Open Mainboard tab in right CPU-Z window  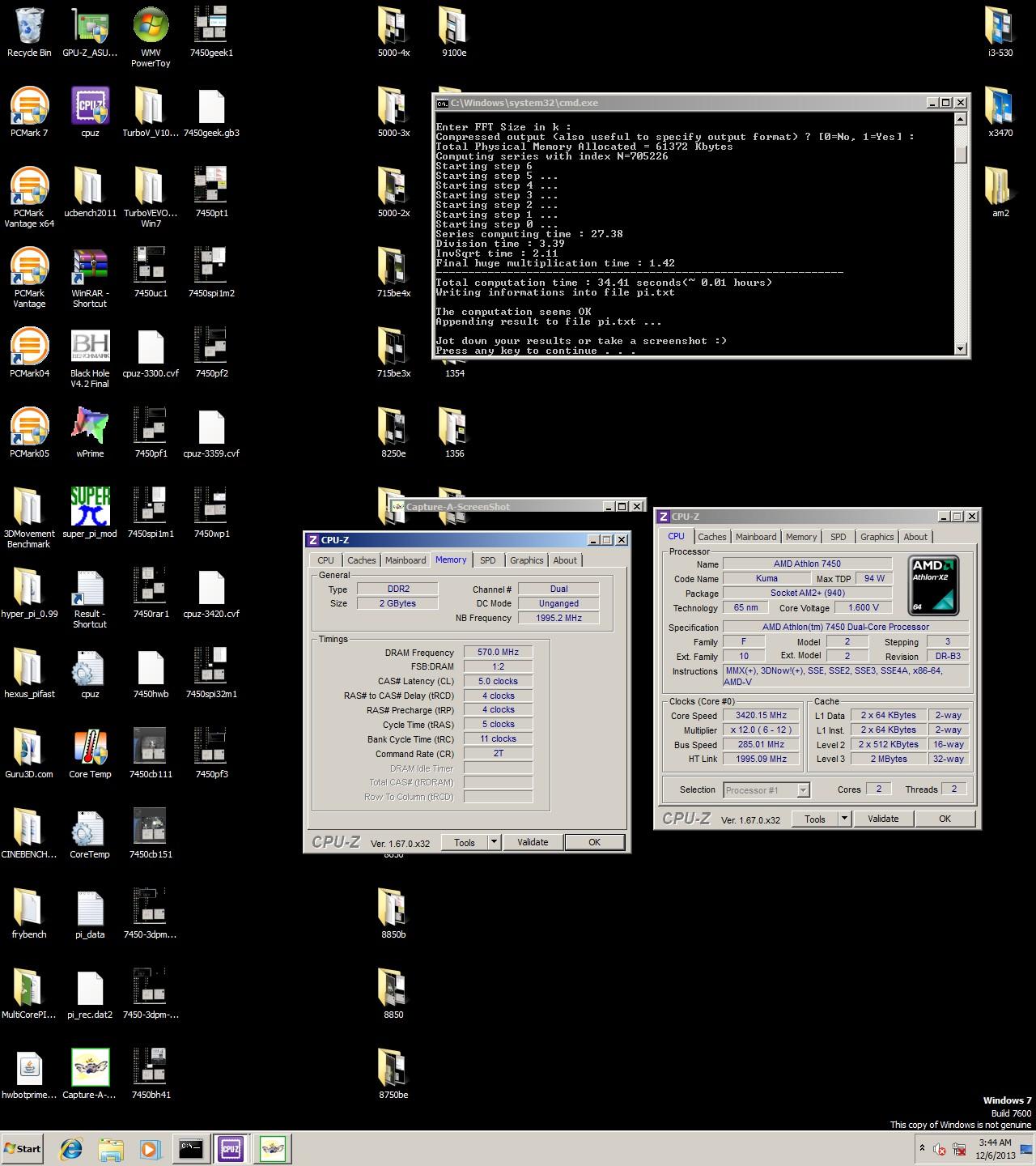756,537
